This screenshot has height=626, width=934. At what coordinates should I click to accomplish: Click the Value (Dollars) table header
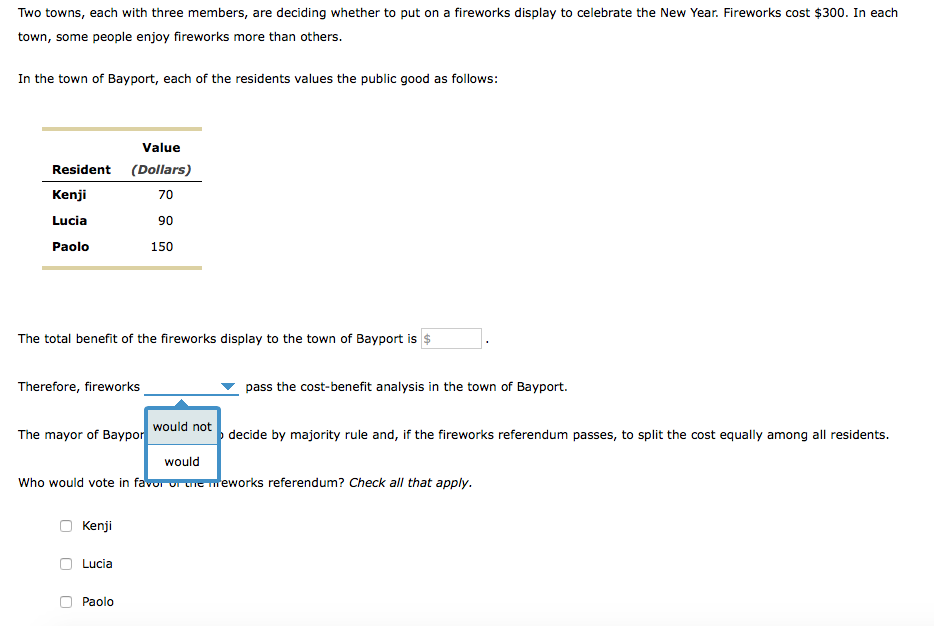(x=161, y=158)
